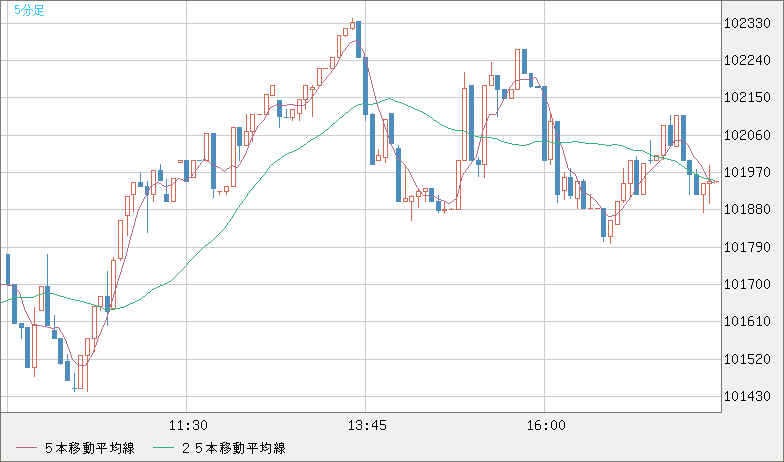
Task: Click the 102330 price axis label
Action: click(747, 24)
